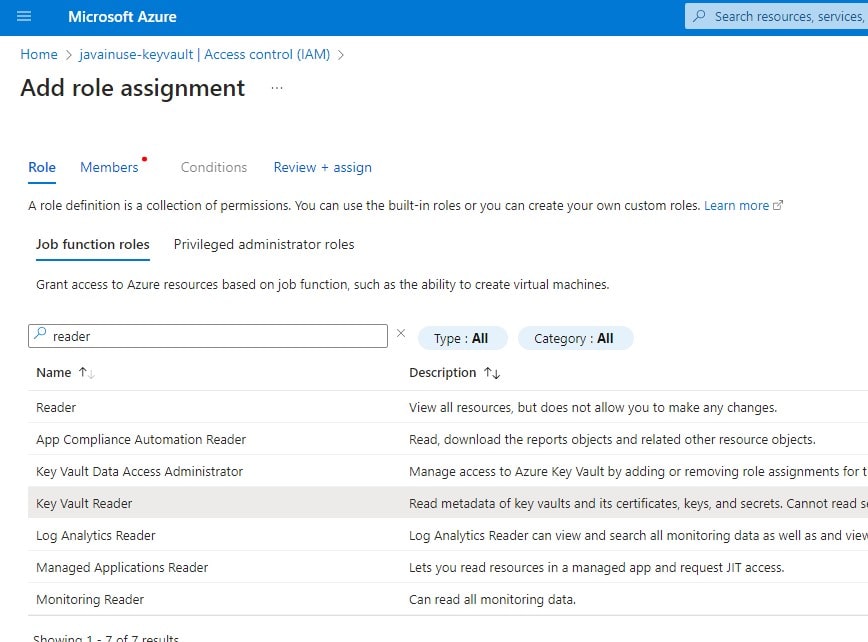868x642 pixels.
Task: Click description 'Lets you read resources in a managed app'
Action: (x=596, y=567)
